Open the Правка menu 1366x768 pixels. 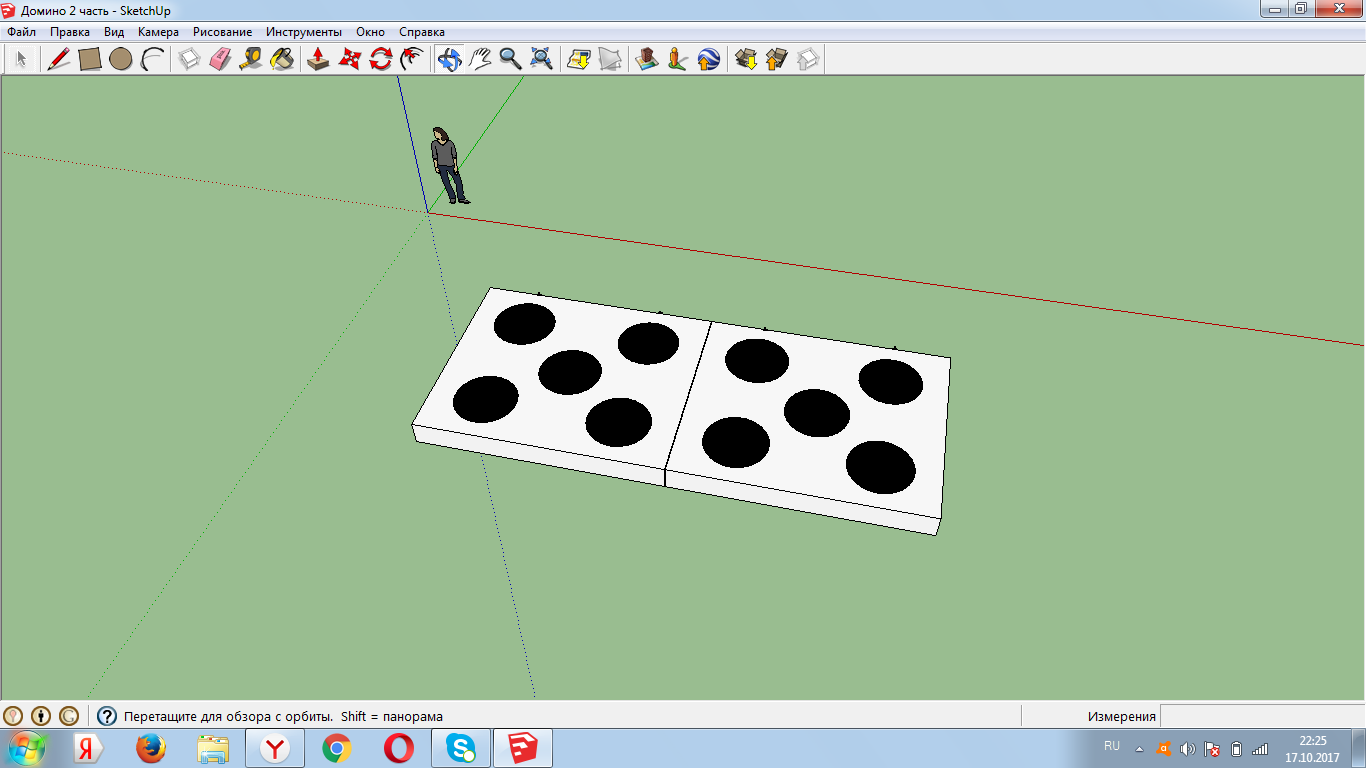70,32
